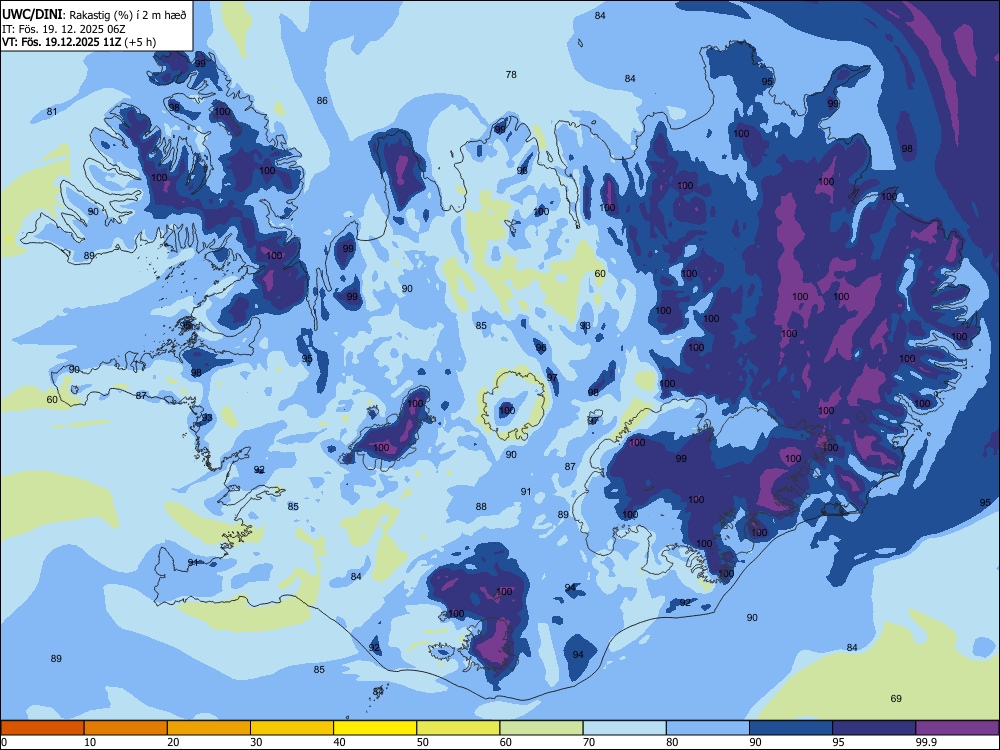This screenshot has height=750, width=1000.
Task: Click the purple legend swatch above 99.9
Action: tap(957, 728)
